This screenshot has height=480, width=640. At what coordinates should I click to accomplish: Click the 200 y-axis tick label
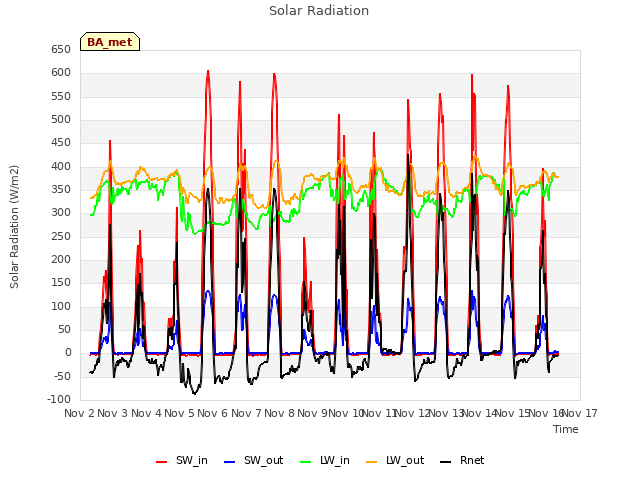click(61, 260)
